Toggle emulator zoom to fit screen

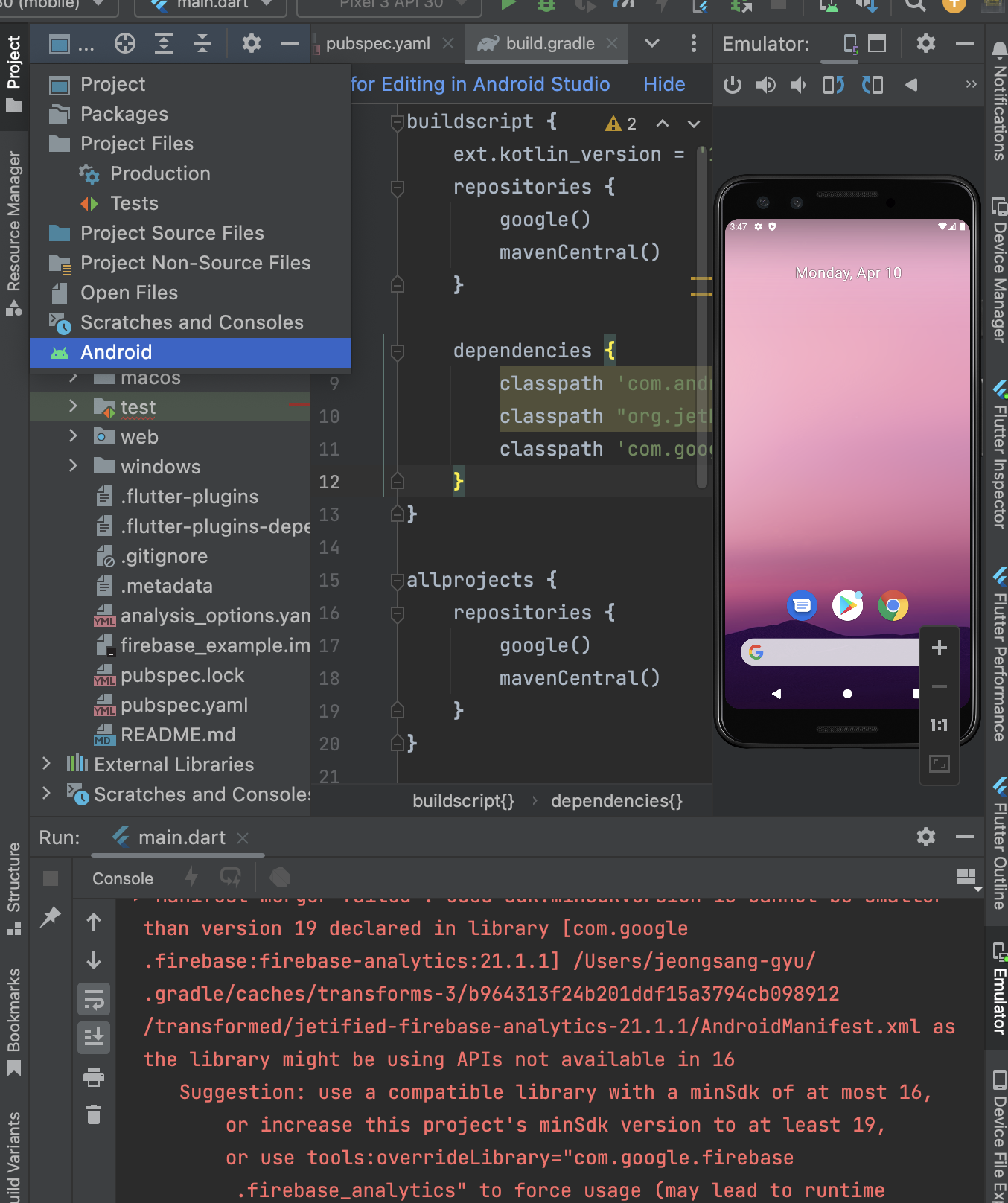coord(940,764)
